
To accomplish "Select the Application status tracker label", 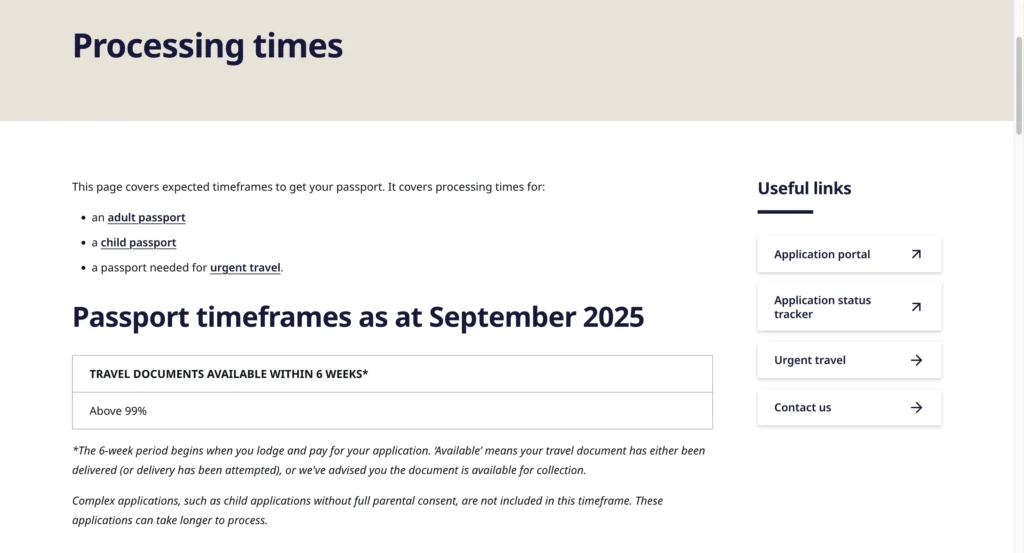I will coord(822,307).
